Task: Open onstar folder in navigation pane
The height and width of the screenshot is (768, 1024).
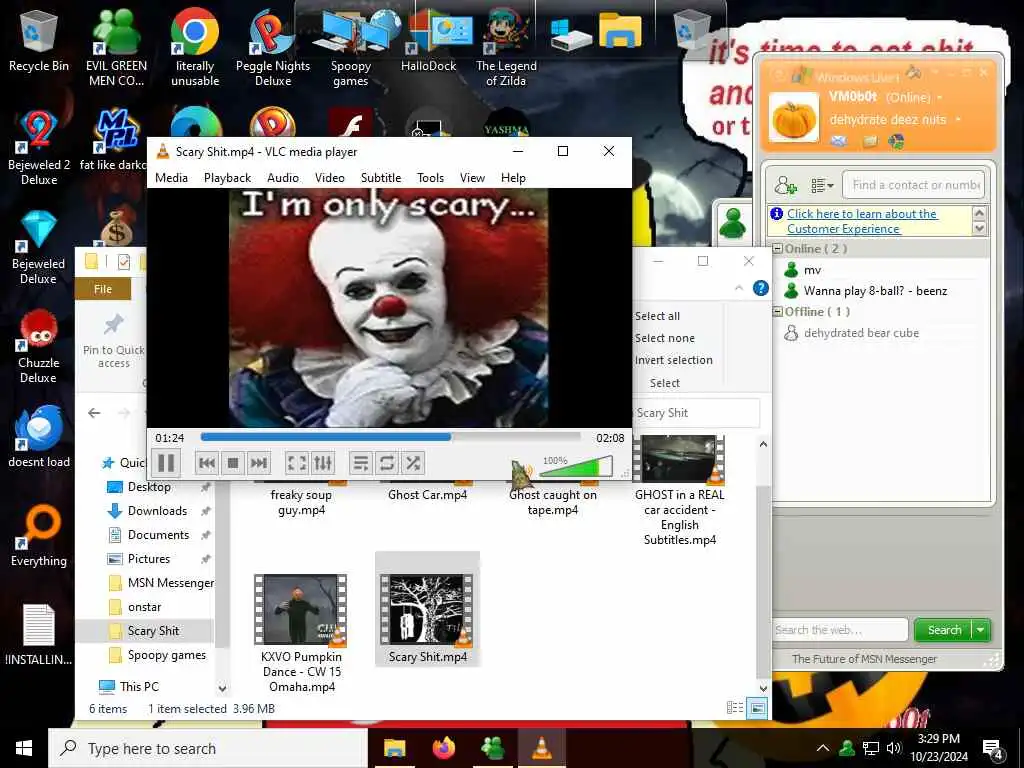Action: (144, 607)
